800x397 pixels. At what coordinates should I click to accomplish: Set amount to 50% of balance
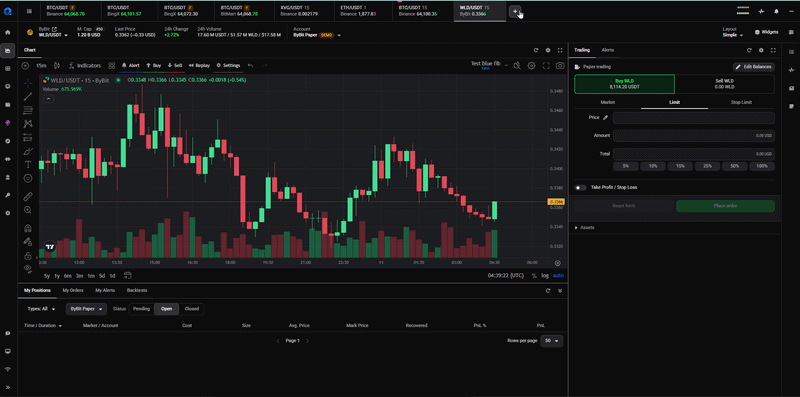click(x=735, y=166)
